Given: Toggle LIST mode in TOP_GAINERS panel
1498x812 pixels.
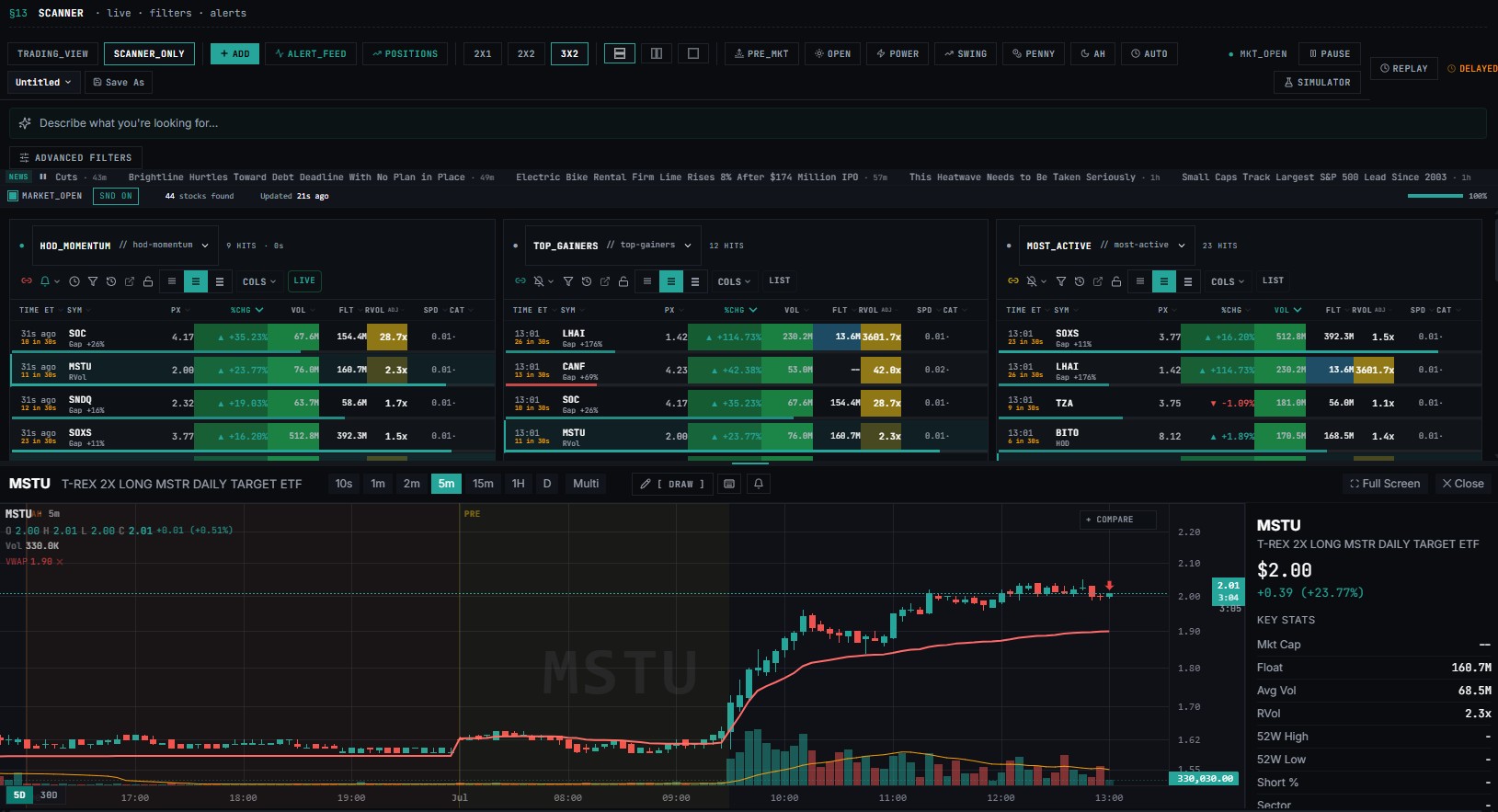Looking at the screenshot, I should point(780,280).
